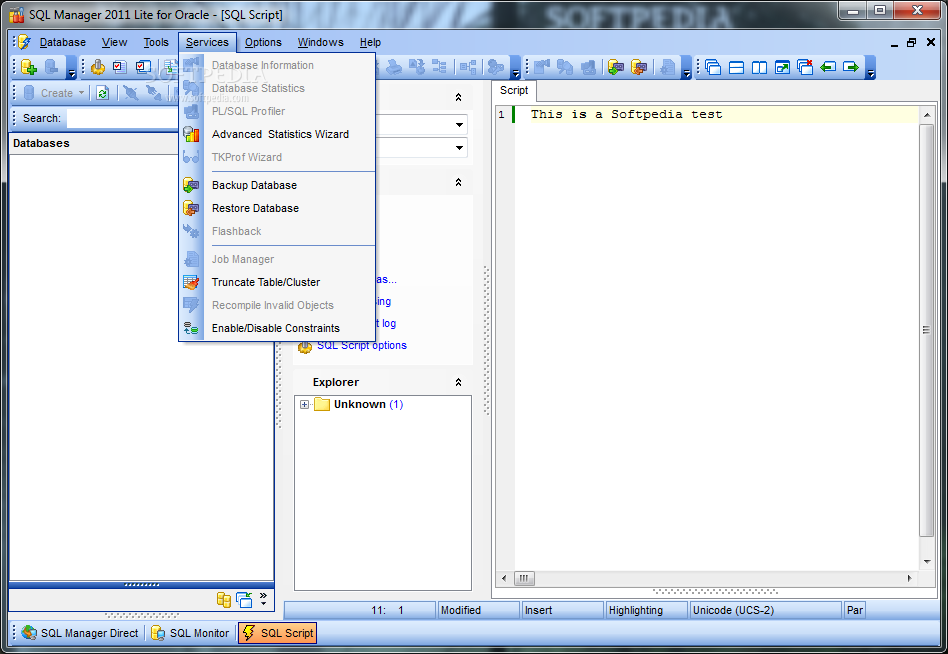This screenshot has width=948, height=654.
Task: Switch to the Script tab
Action: (514, 90)
